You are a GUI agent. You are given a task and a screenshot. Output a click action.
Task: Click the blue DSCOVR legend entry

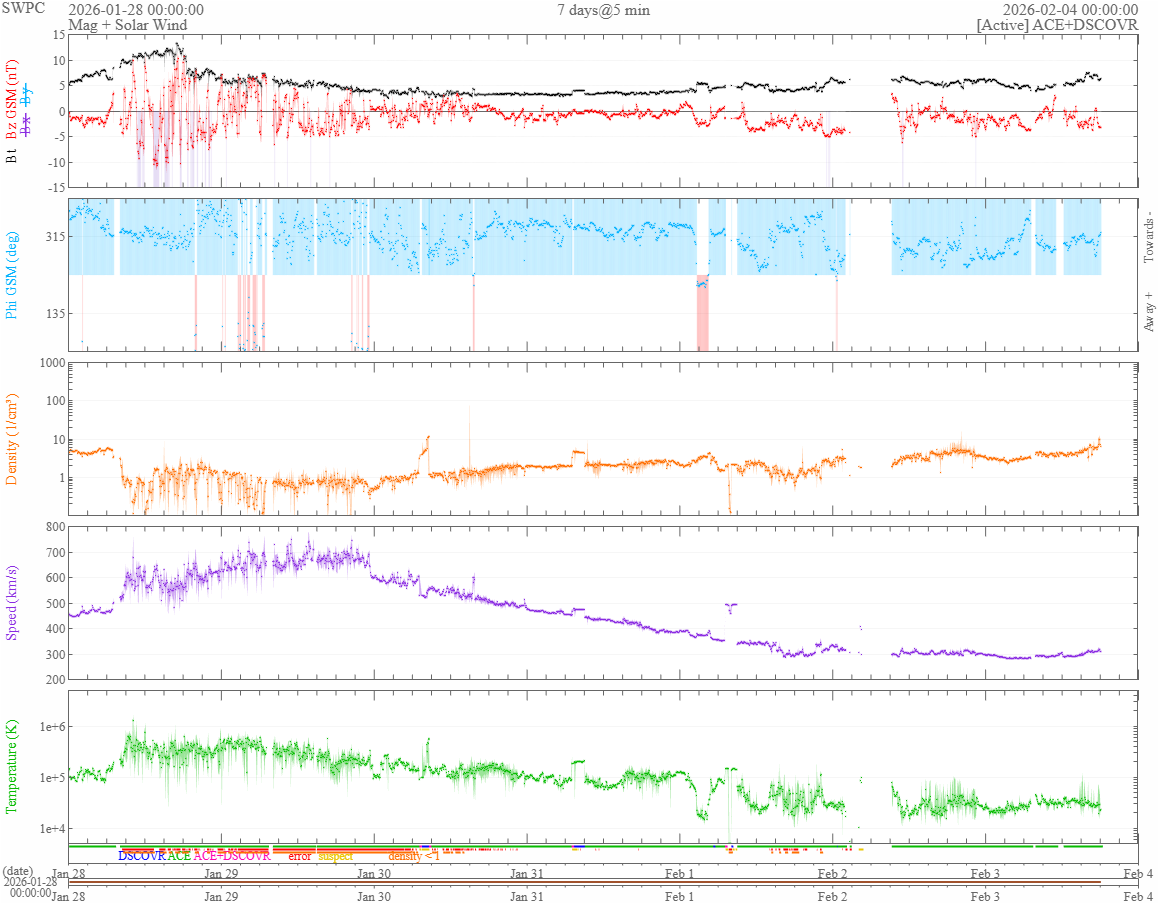pos(142,856)
